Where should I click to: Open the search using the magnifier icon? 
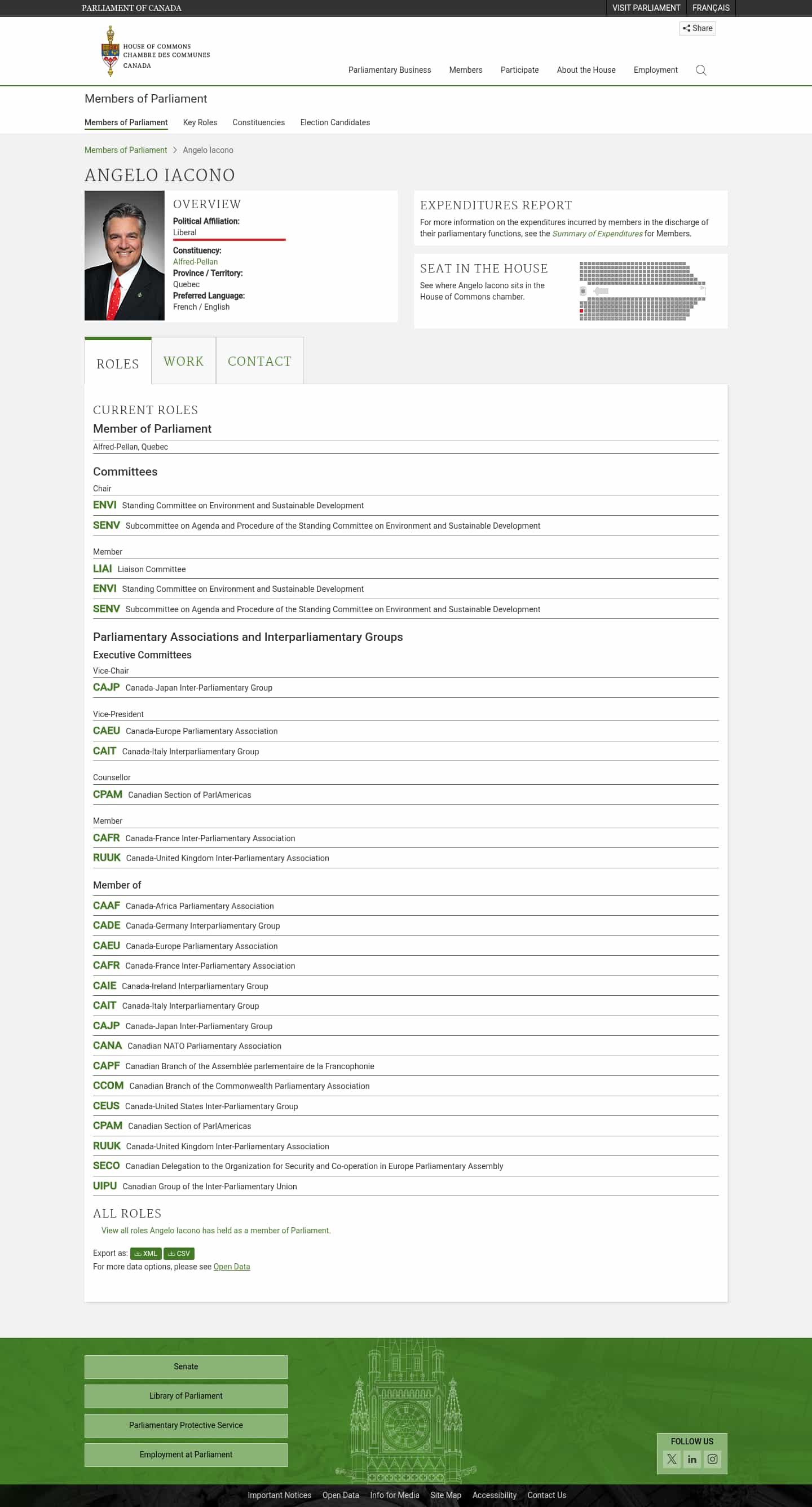(700, 69)
